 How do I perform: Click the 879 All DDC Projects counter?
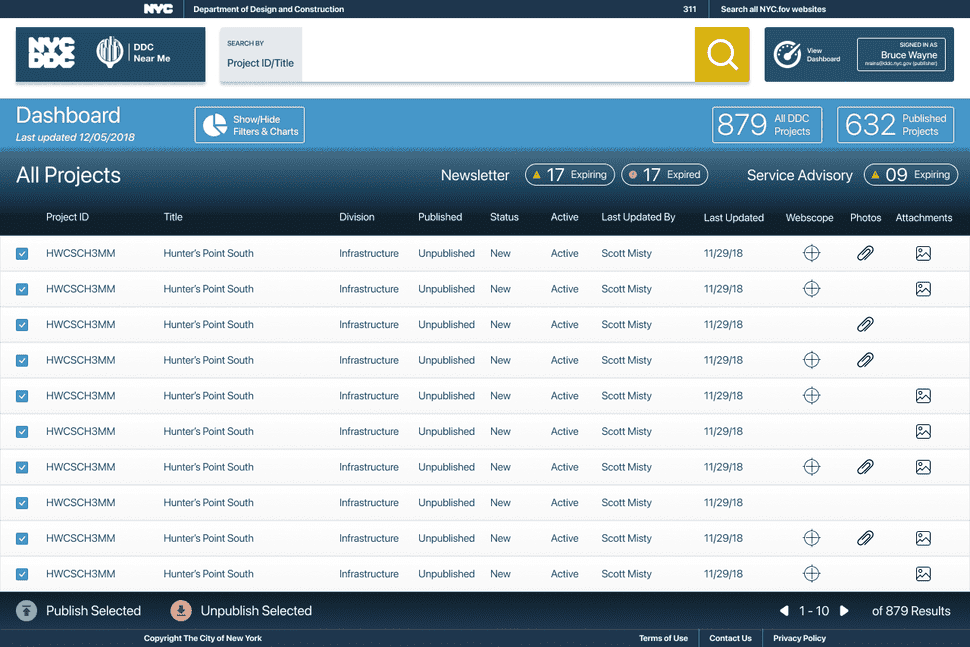point(766,125)
